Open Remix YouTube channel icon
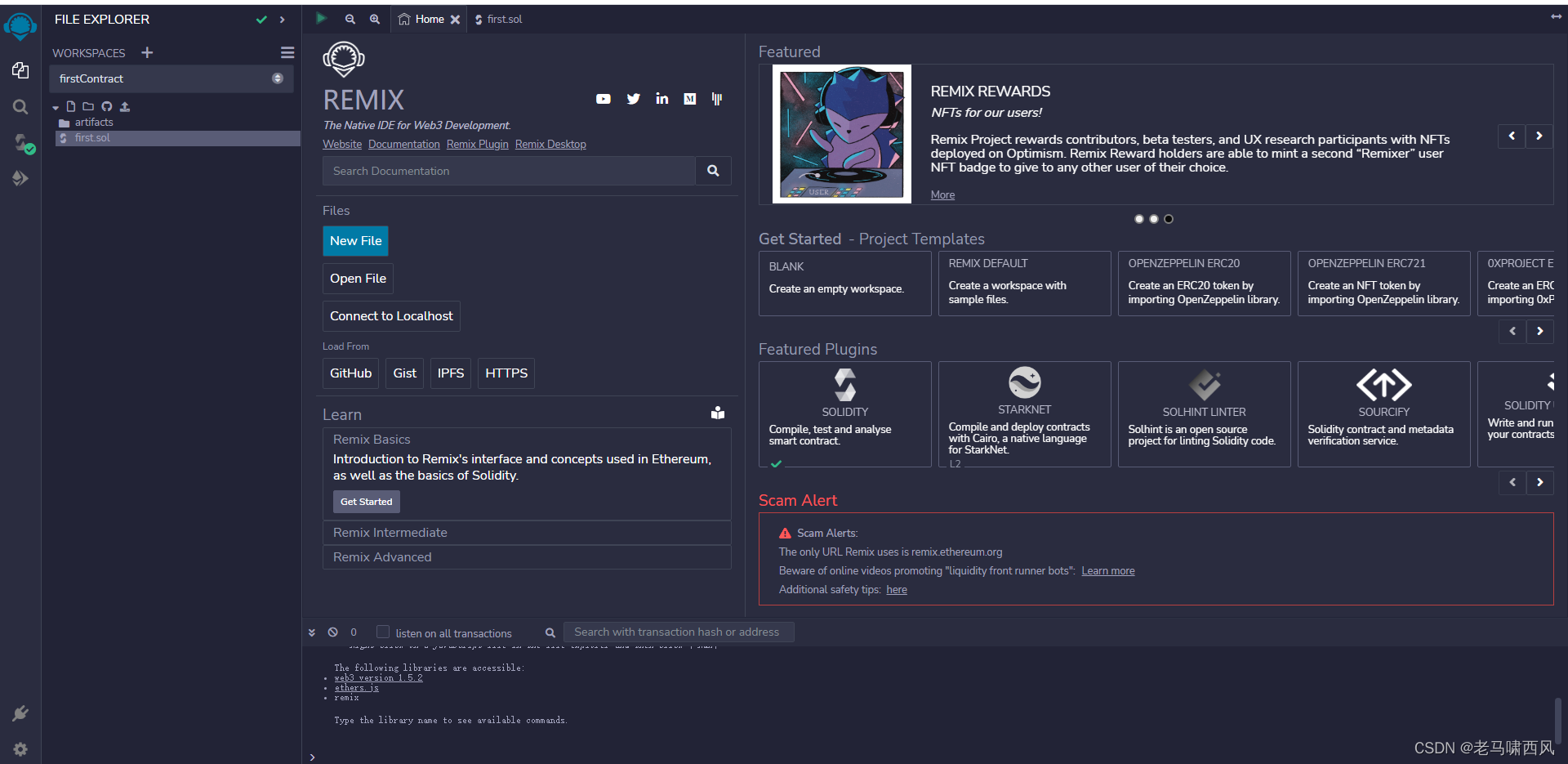Screen dimensions: 1568x764 pos(604,99)
